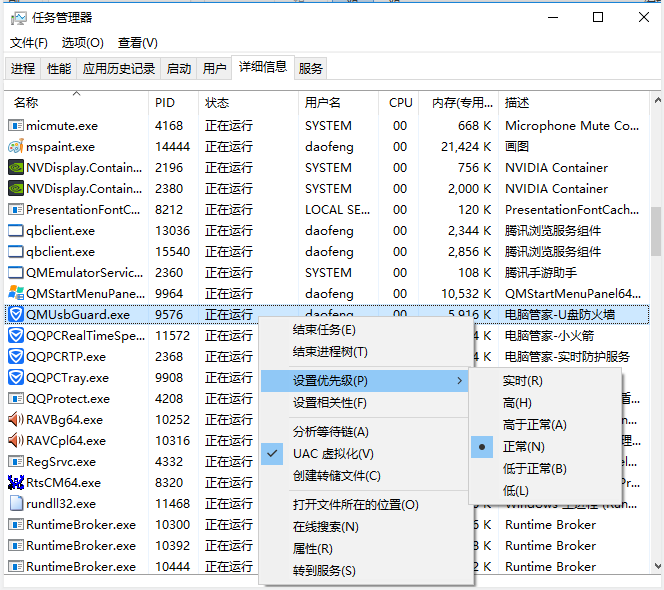
Task: Select the mspaint.exe 21,424 K memory cell
Action: pos(459,147)
